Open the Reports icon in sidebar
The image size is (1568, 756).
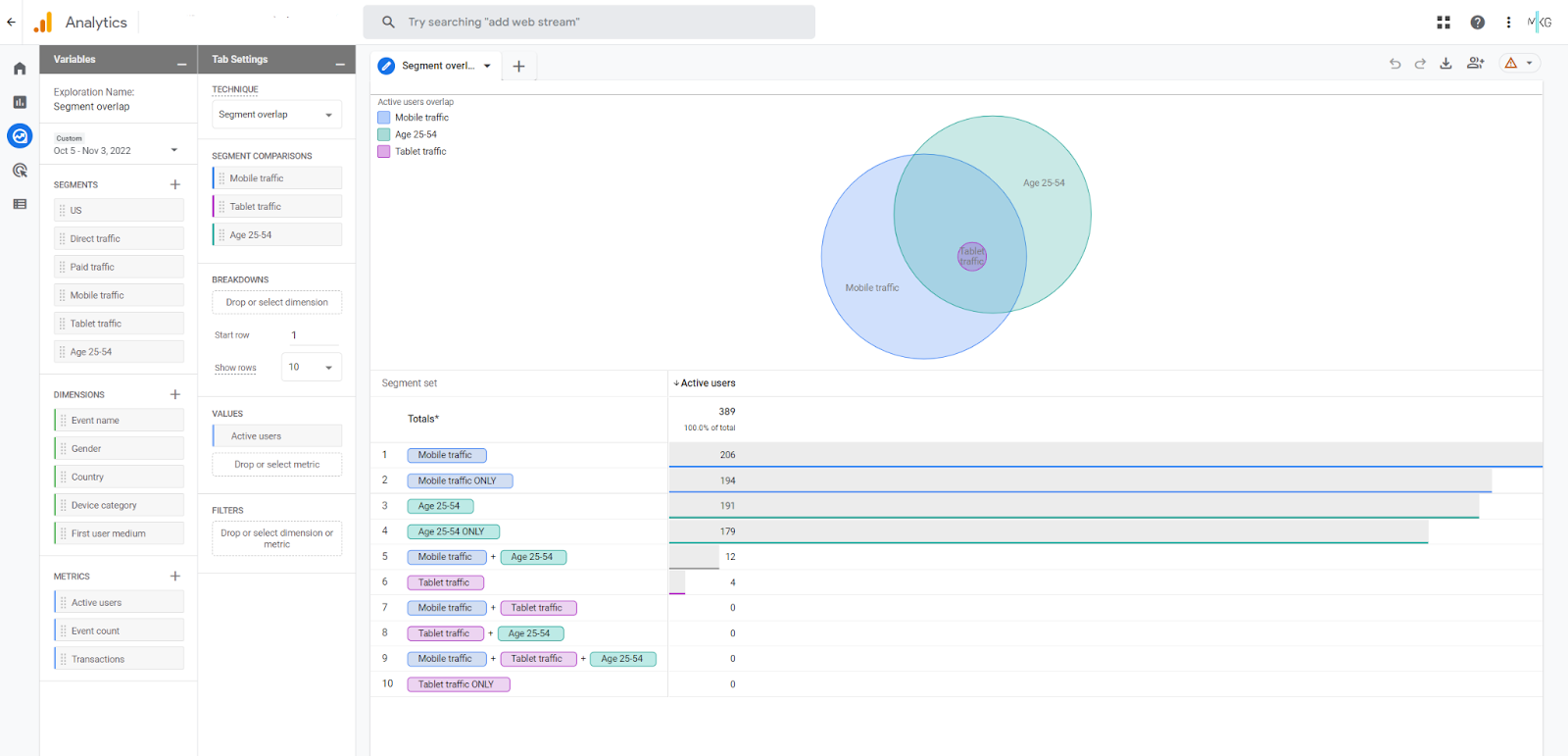(20, 102)
